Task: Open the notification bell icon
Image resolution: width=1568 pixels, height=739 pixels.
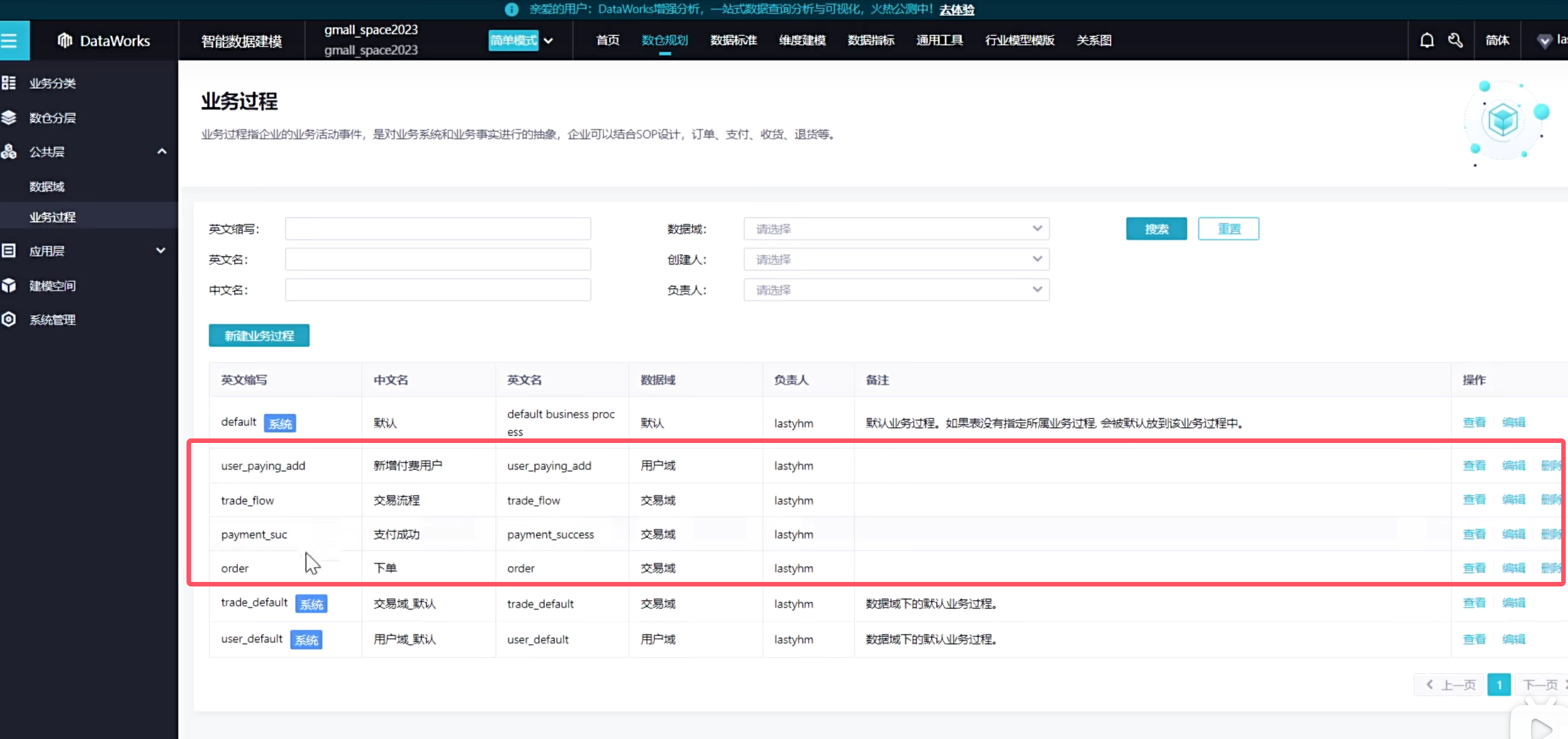Action: [1427, 40]
